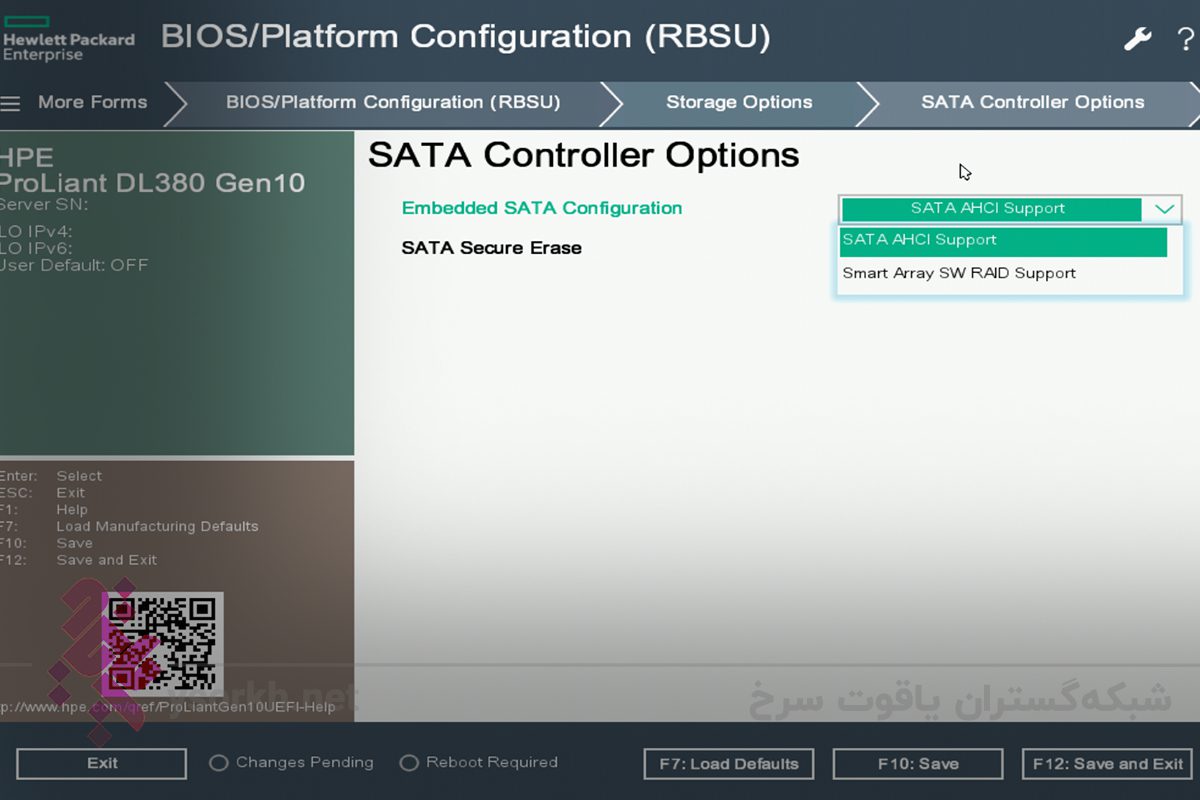
Task: Open help via question mark icon
Action: (x=1185, y=39)
